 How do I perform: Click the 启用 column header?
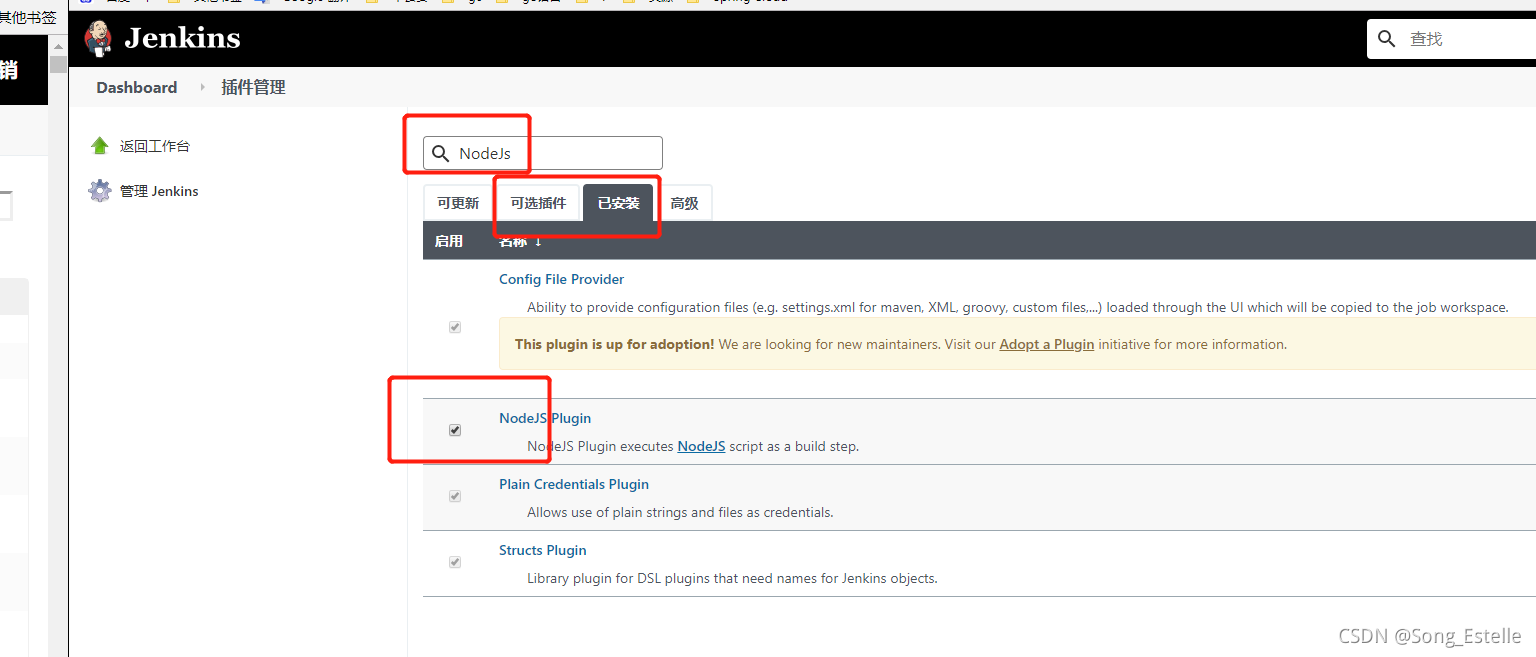point(449,241)
